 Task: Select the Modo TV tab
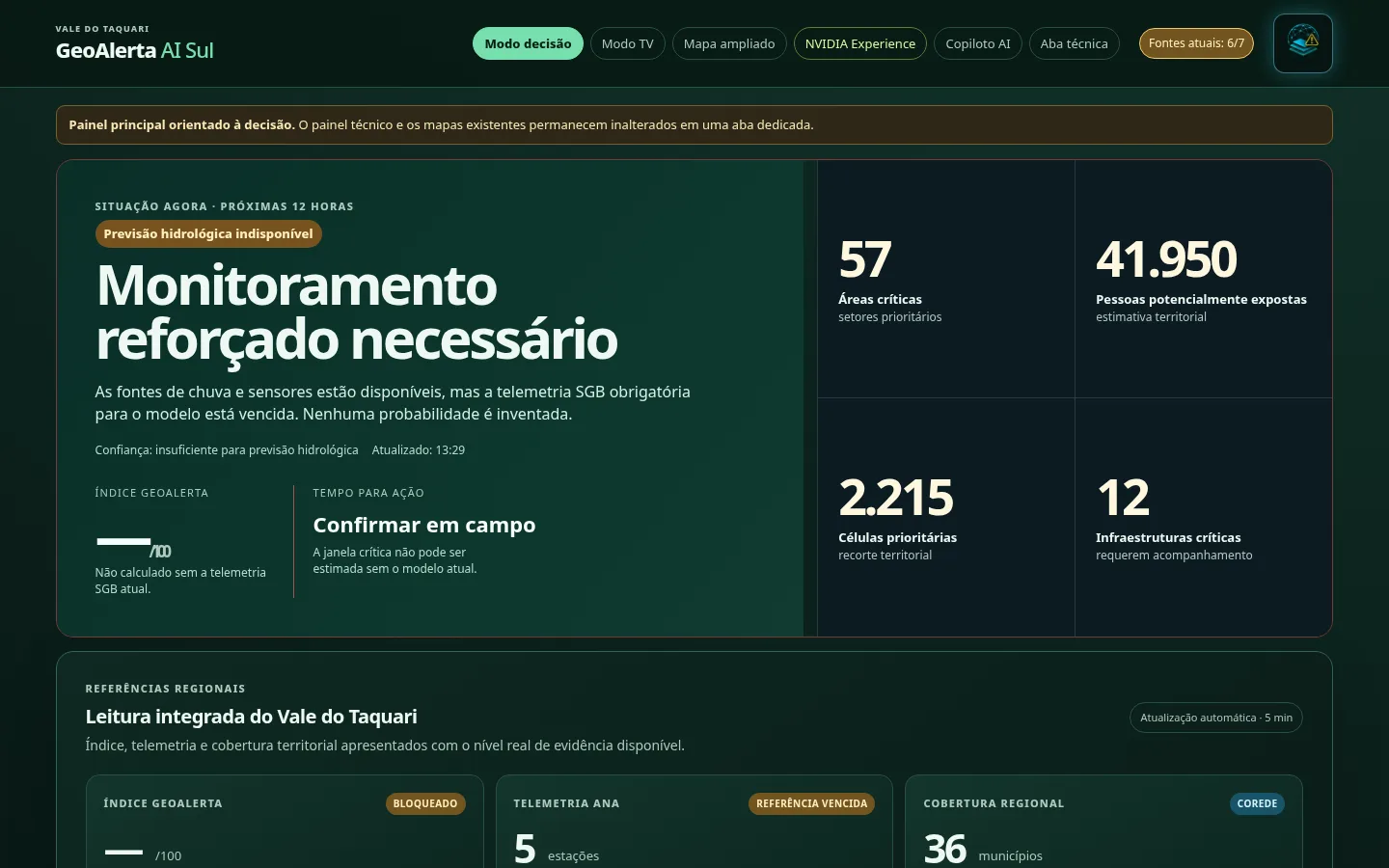coord(628,43)
